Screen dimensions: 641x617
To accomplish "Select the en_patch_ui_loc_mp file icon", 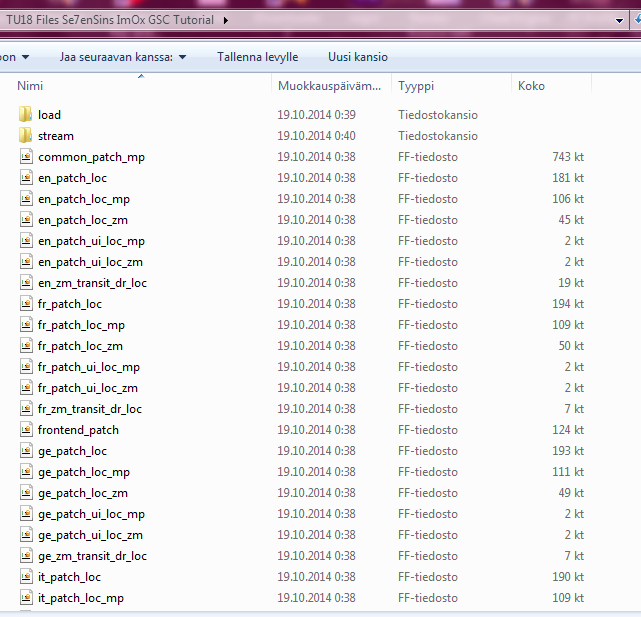I will coord(26,240).
